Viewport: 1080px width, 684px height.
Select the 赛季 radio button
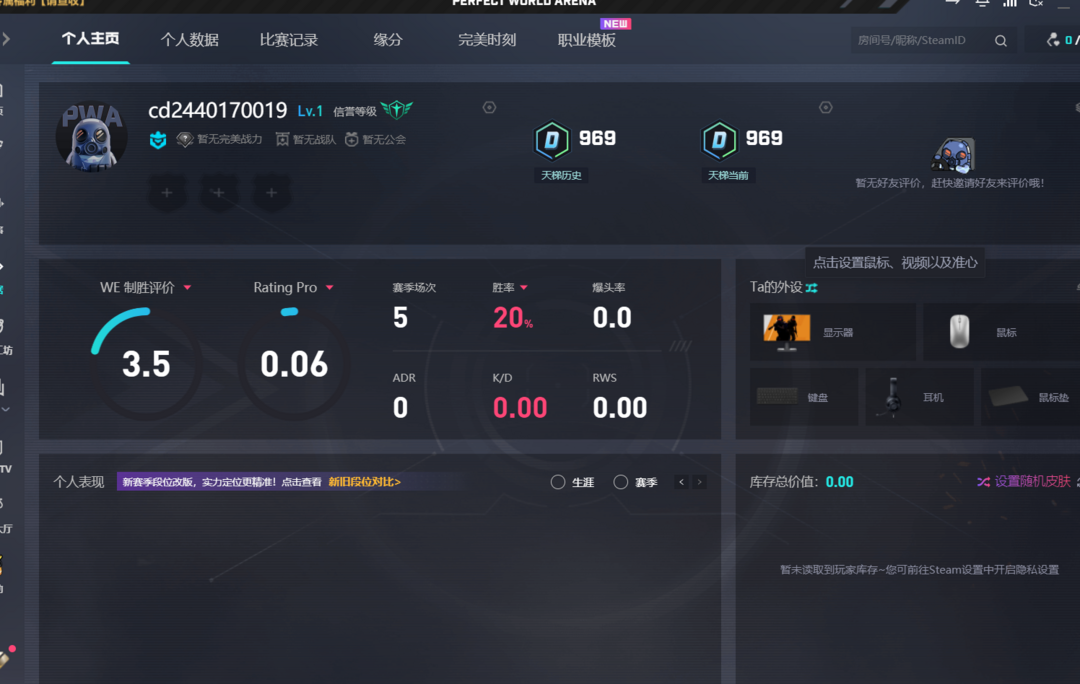[x=621, y=482]
